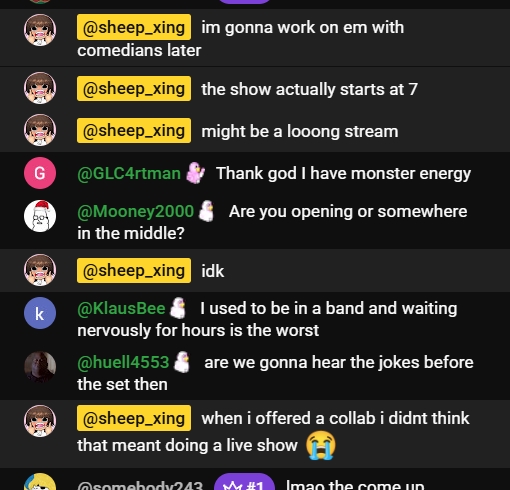Click the crying emoji in live show message
This screenshot has height=490, width=510.
tap(321, 445)
